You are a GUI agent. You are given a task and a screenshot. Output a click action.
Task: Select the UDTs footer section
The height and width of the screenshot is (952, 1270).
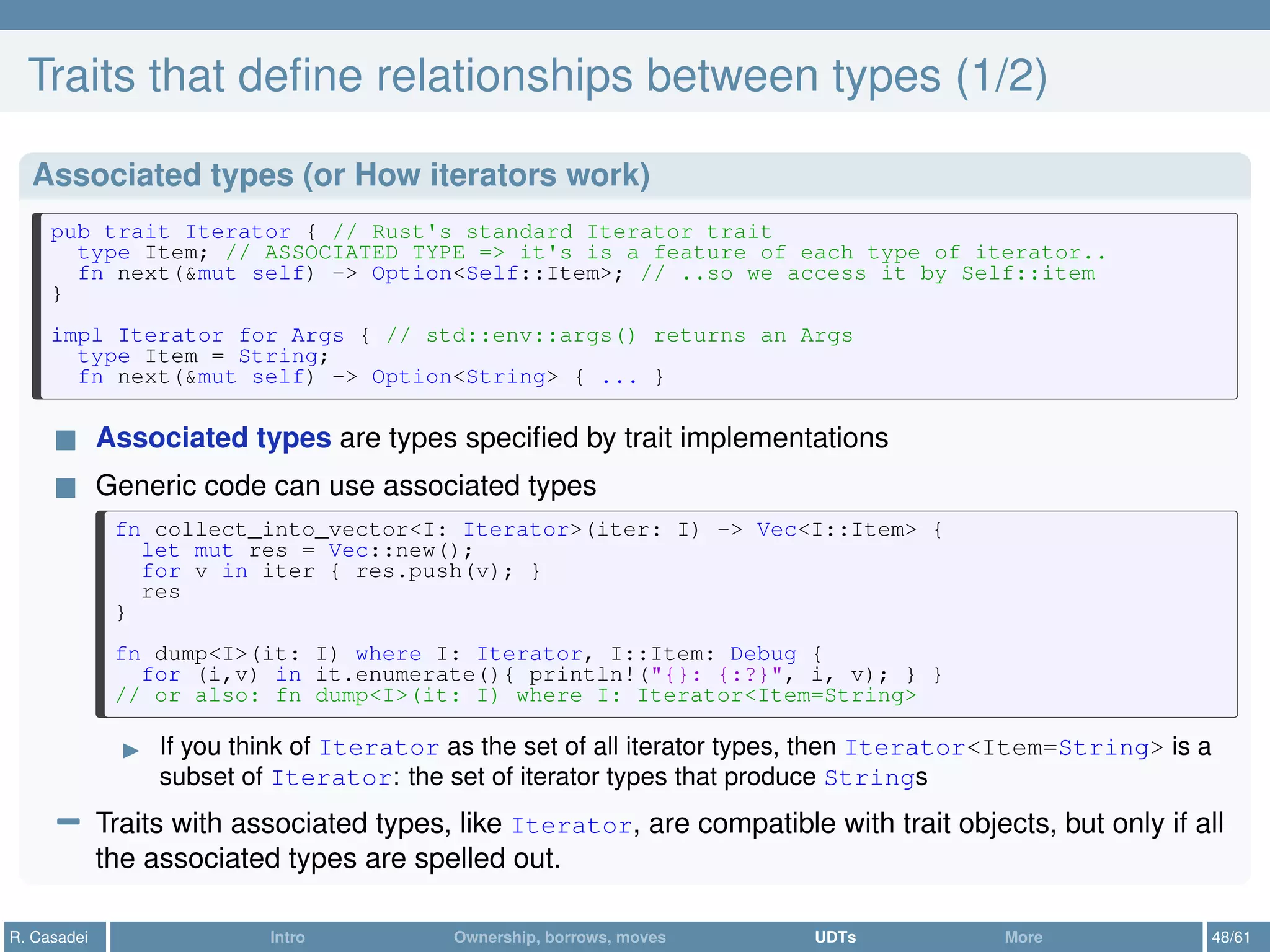tap(835, 937)
